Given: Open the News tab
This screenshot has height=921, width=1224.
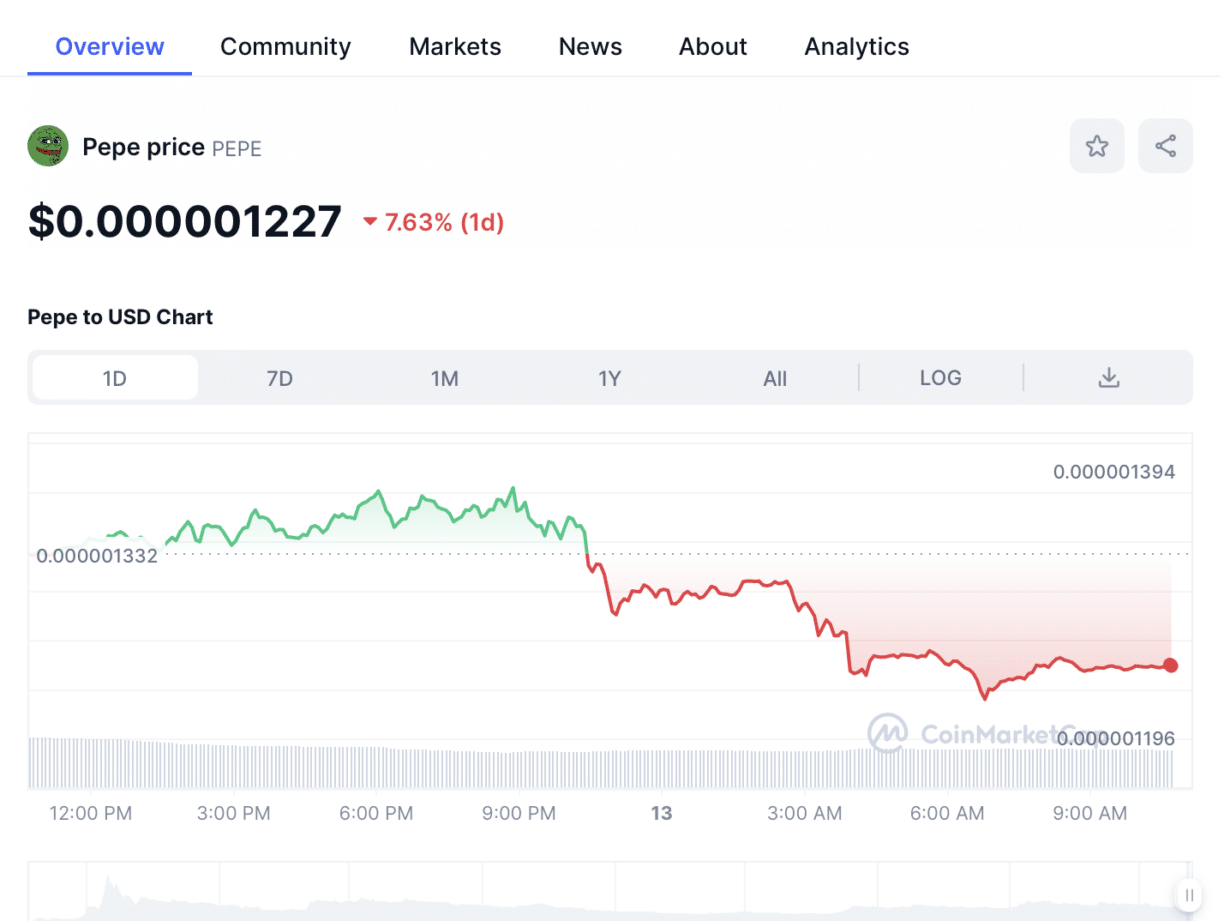Looking at the screenshot, I should click(x=590, y=47).
